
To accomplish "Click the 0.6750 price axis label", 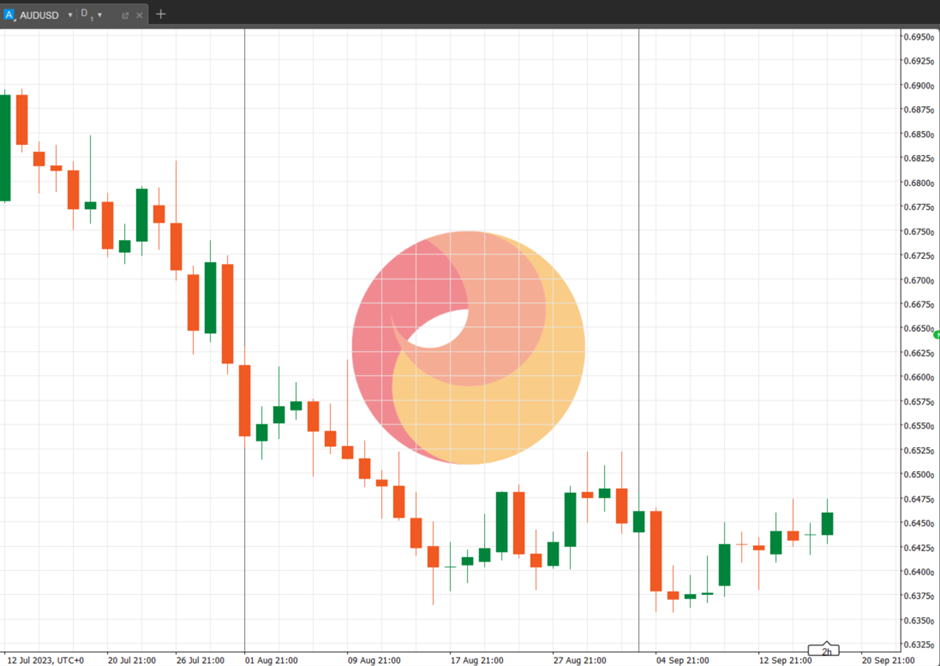I will point(919,231).
